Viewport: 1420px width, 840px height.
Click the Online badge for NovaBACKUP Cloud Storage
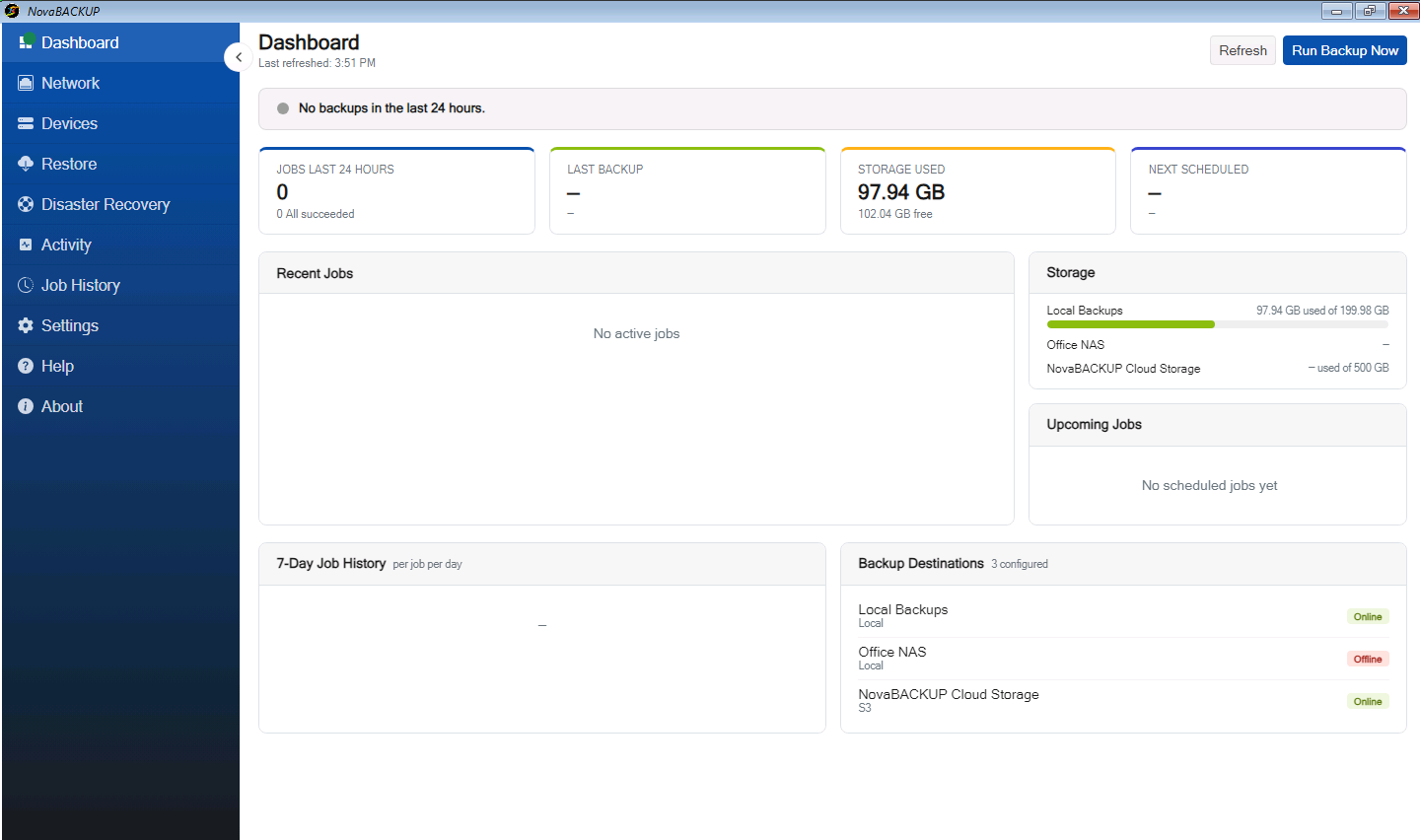pyautogui.click(x=1368, y=701)
